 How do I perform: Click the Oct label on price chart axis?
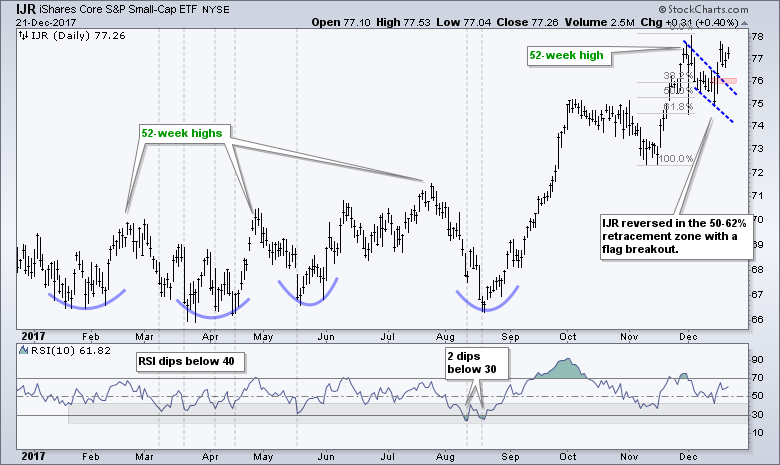(568, 337)
